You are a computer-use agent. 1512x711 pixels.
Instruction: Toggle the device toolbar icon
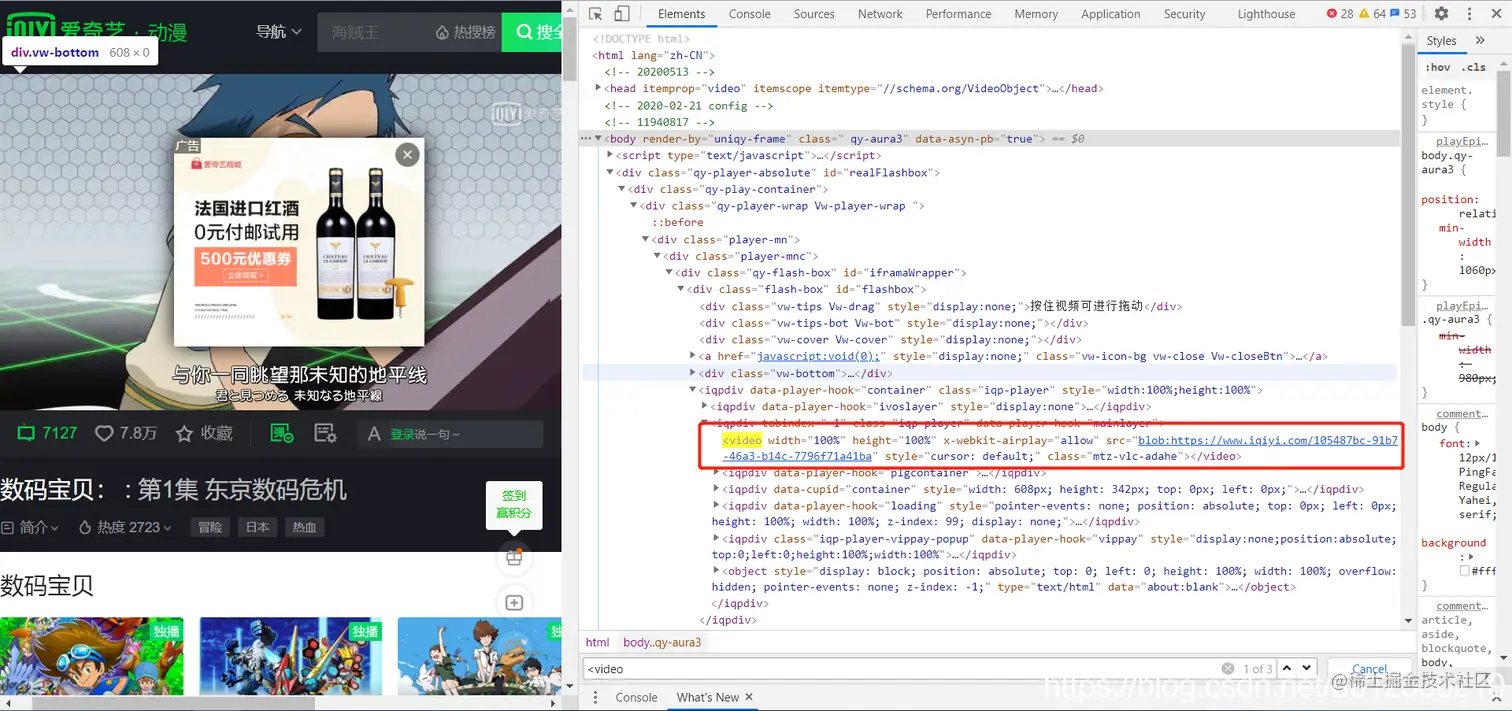pyautogui.click(x=621, y=14)
